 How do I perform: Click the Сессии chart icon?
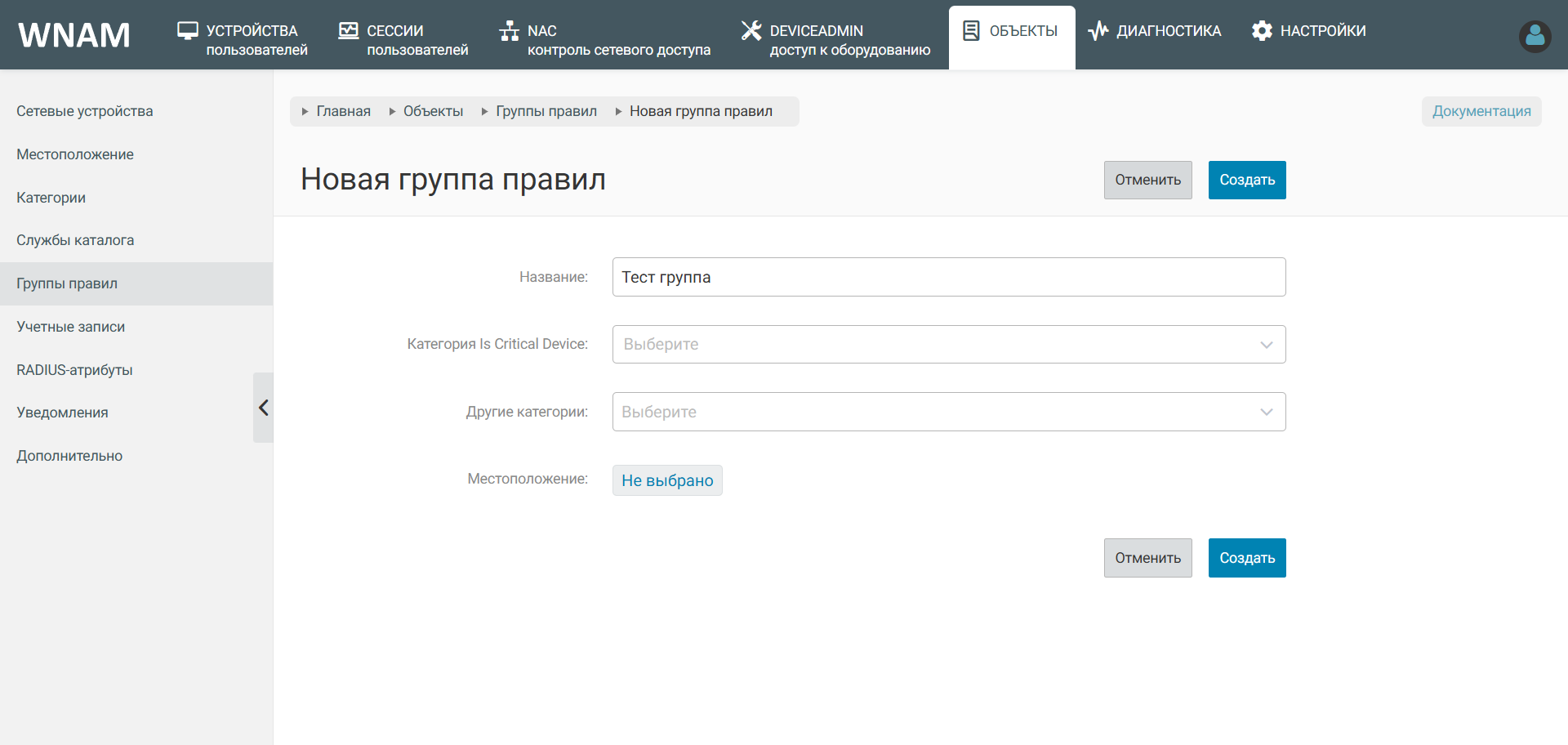[349, 31]
